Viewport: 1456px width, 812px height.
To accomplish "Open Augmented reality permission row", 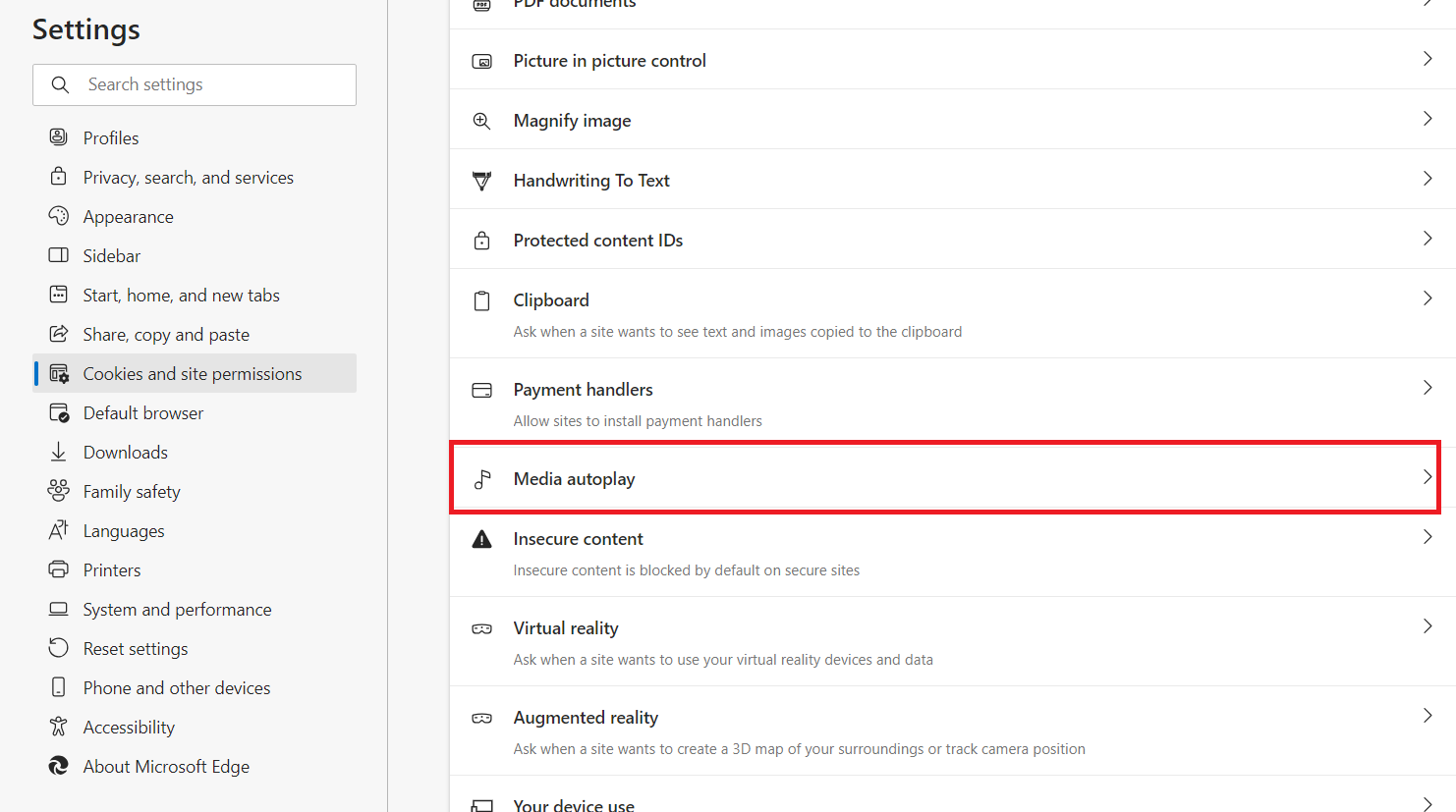I will point(586,718).
